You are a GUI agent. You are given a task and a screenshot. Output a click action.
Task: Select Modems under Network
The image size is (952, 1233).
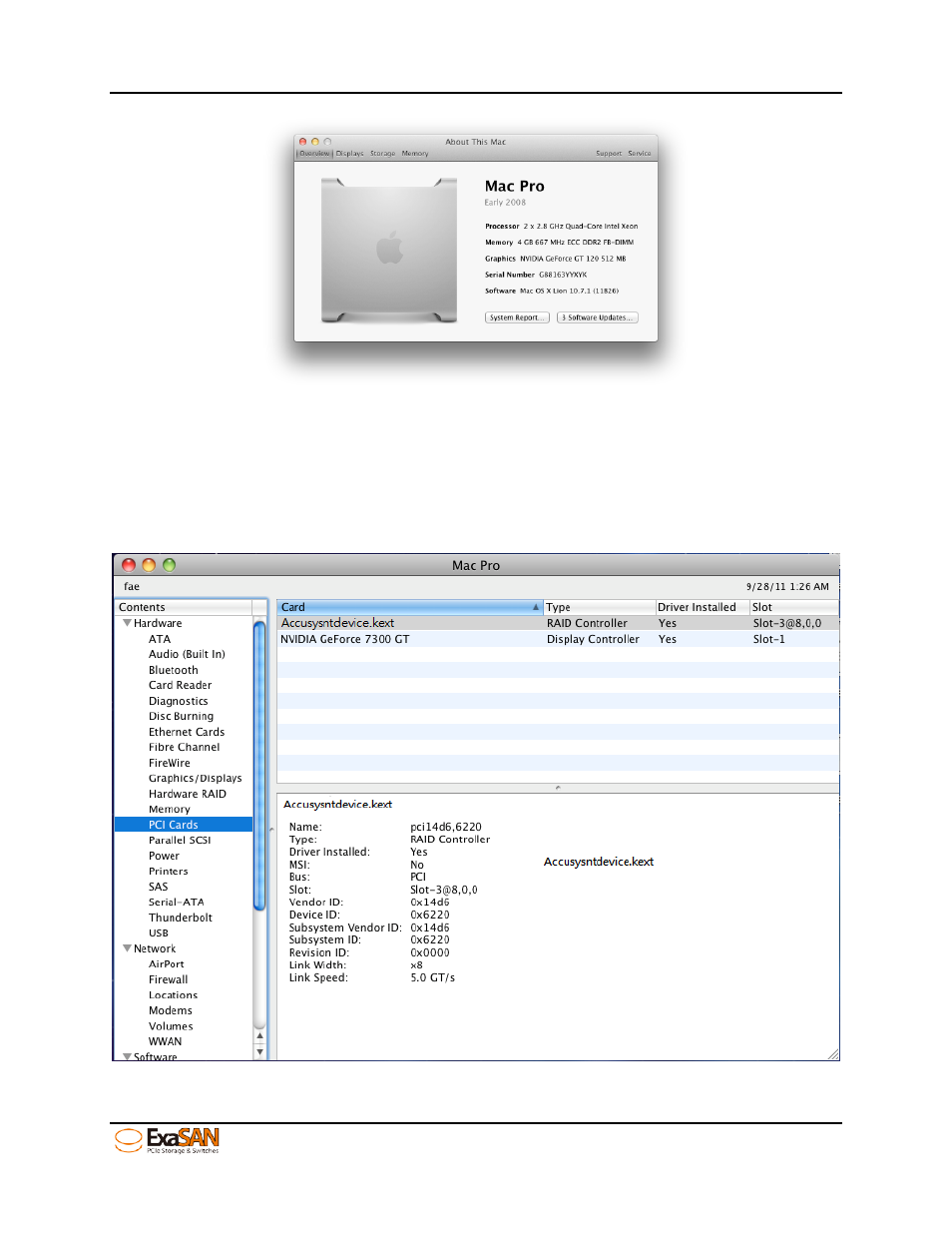(170, 1010)
